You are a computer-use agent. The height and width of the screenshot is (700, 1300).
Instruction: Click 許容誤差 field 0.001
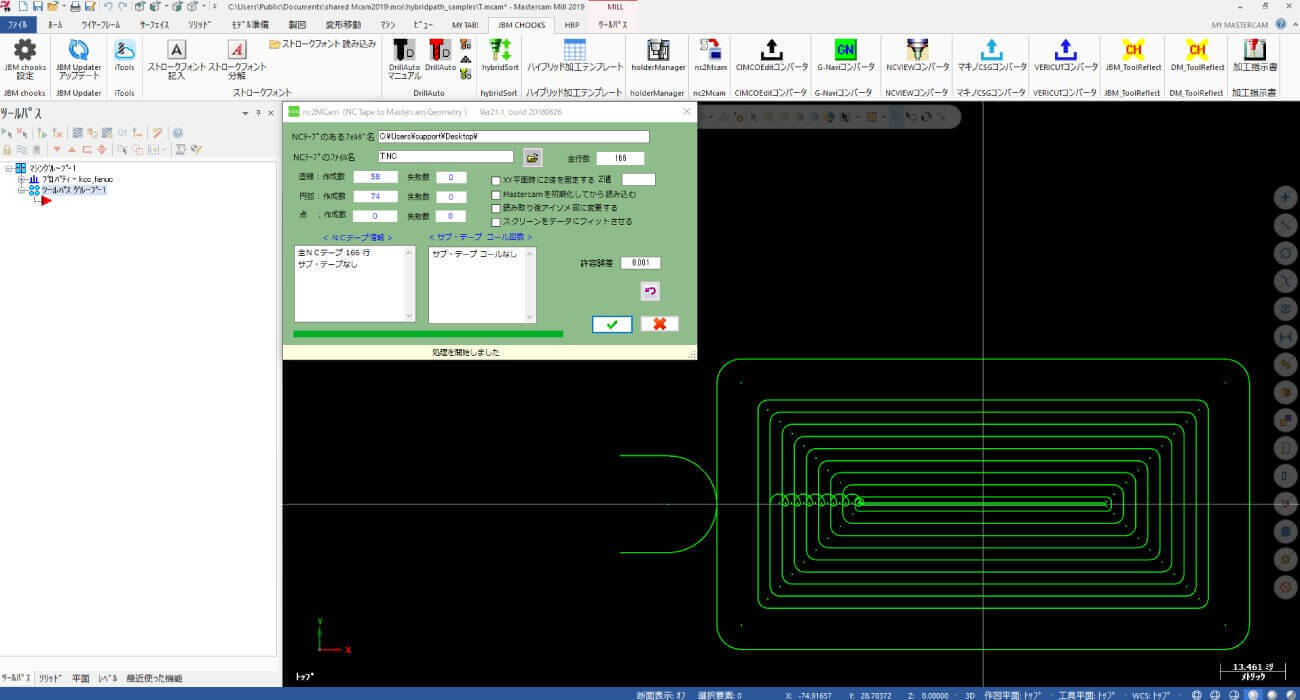pyautogui.click(x=640, y=263)
